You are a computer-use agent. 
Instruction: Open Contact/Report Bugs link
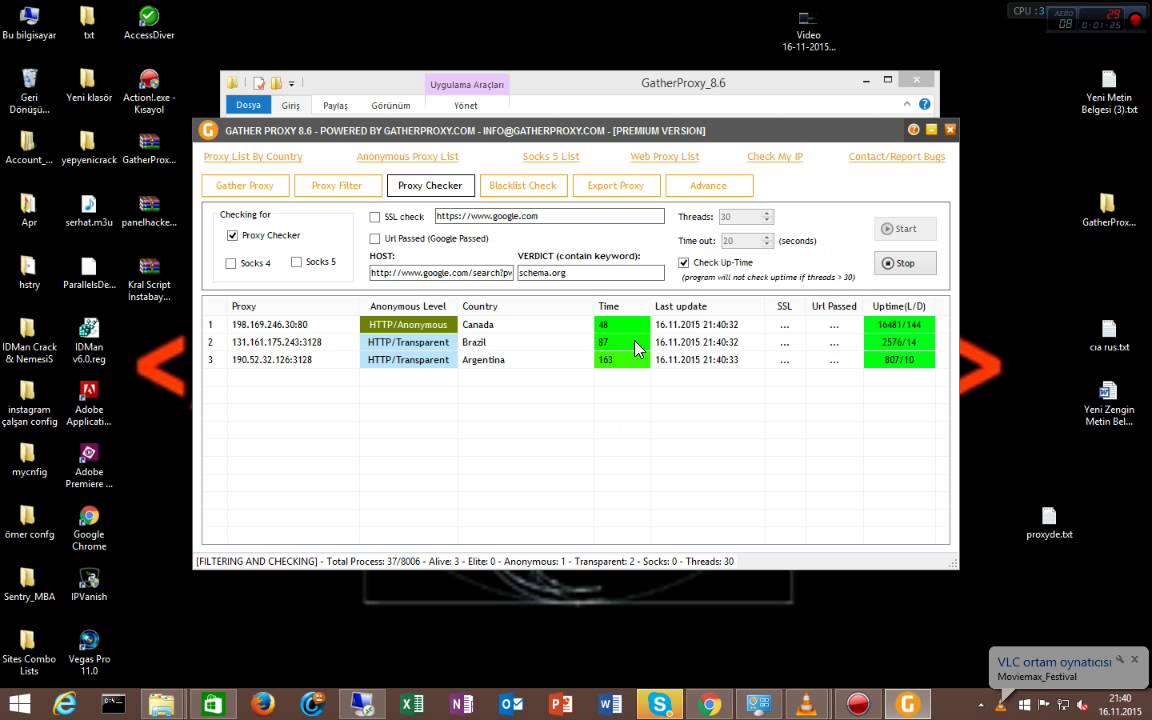pyautogui.click(x=896, y=156)
